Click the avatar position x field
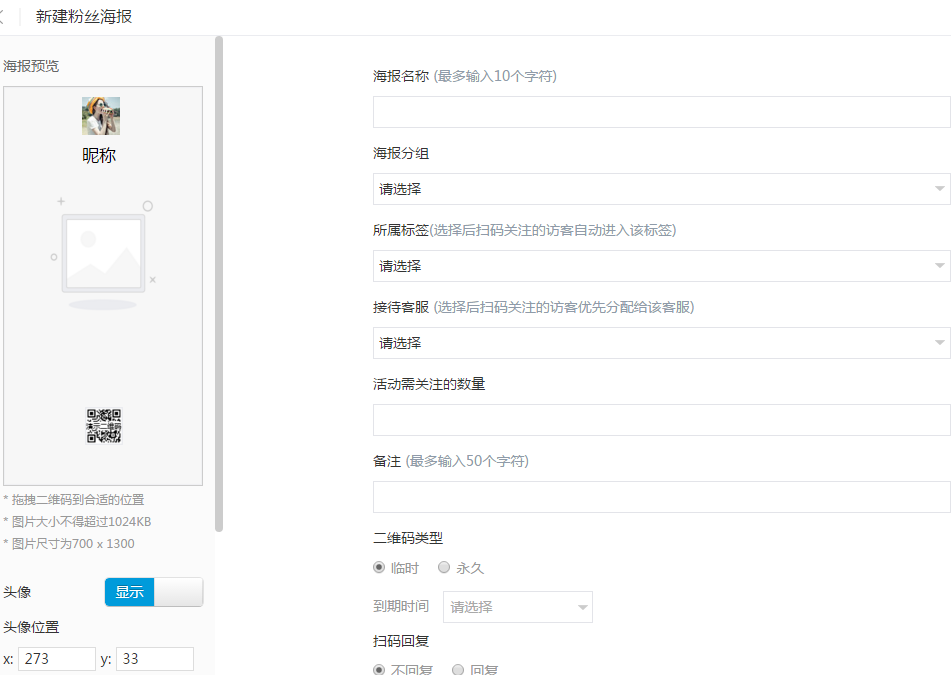This screenshot has width=951, height=675. [x=56, y=659]
